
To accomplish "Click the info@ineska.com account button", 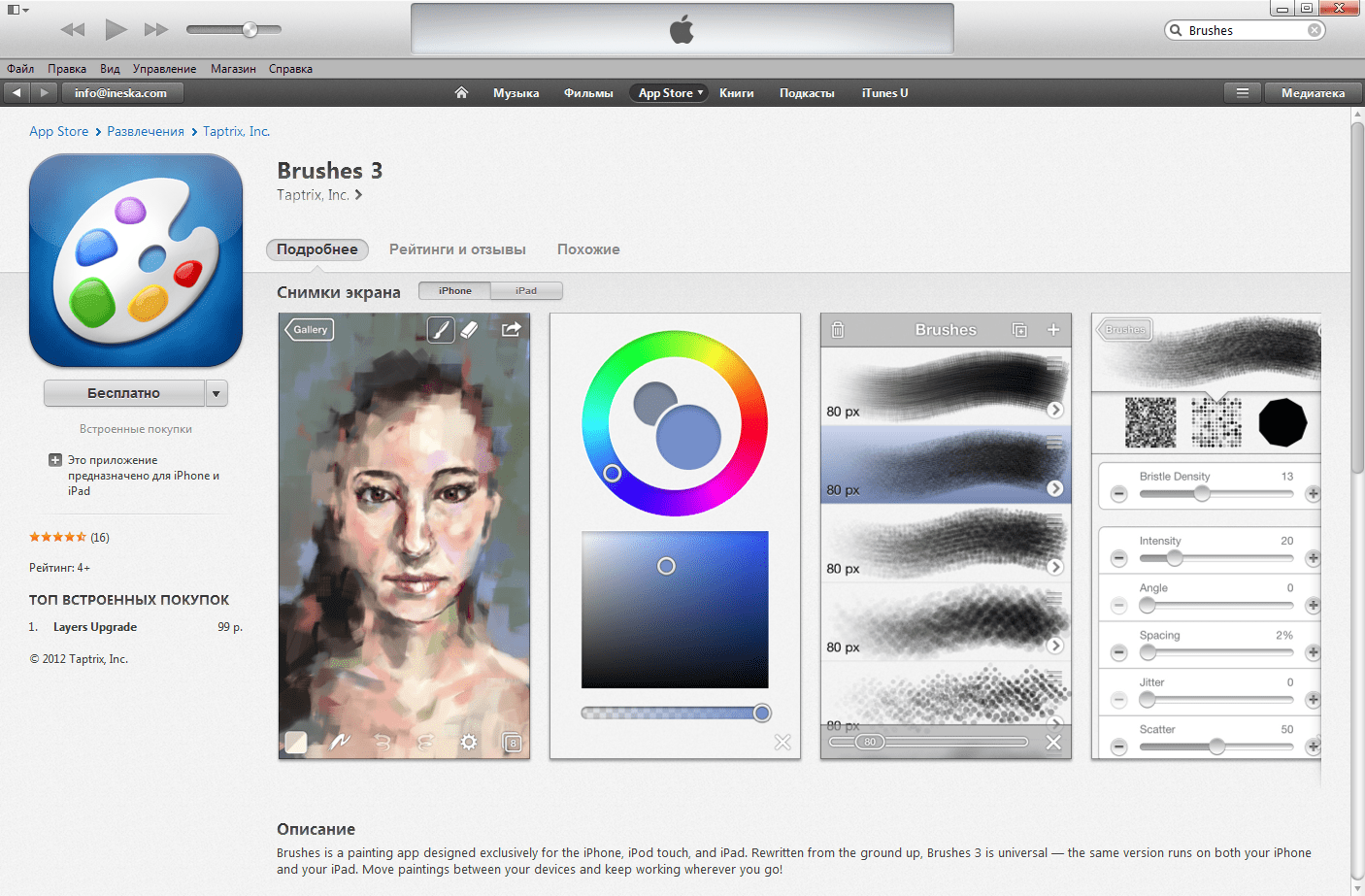I will click(x=121, y=93).
